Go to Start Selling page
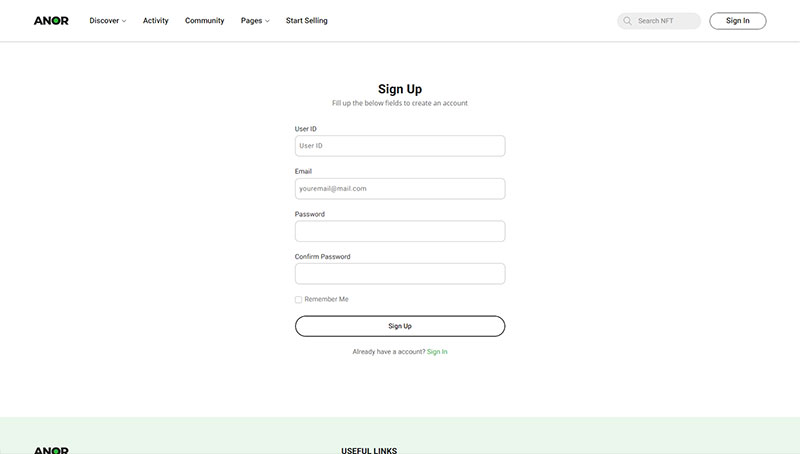The image size is (800, 454). [307, 21]
